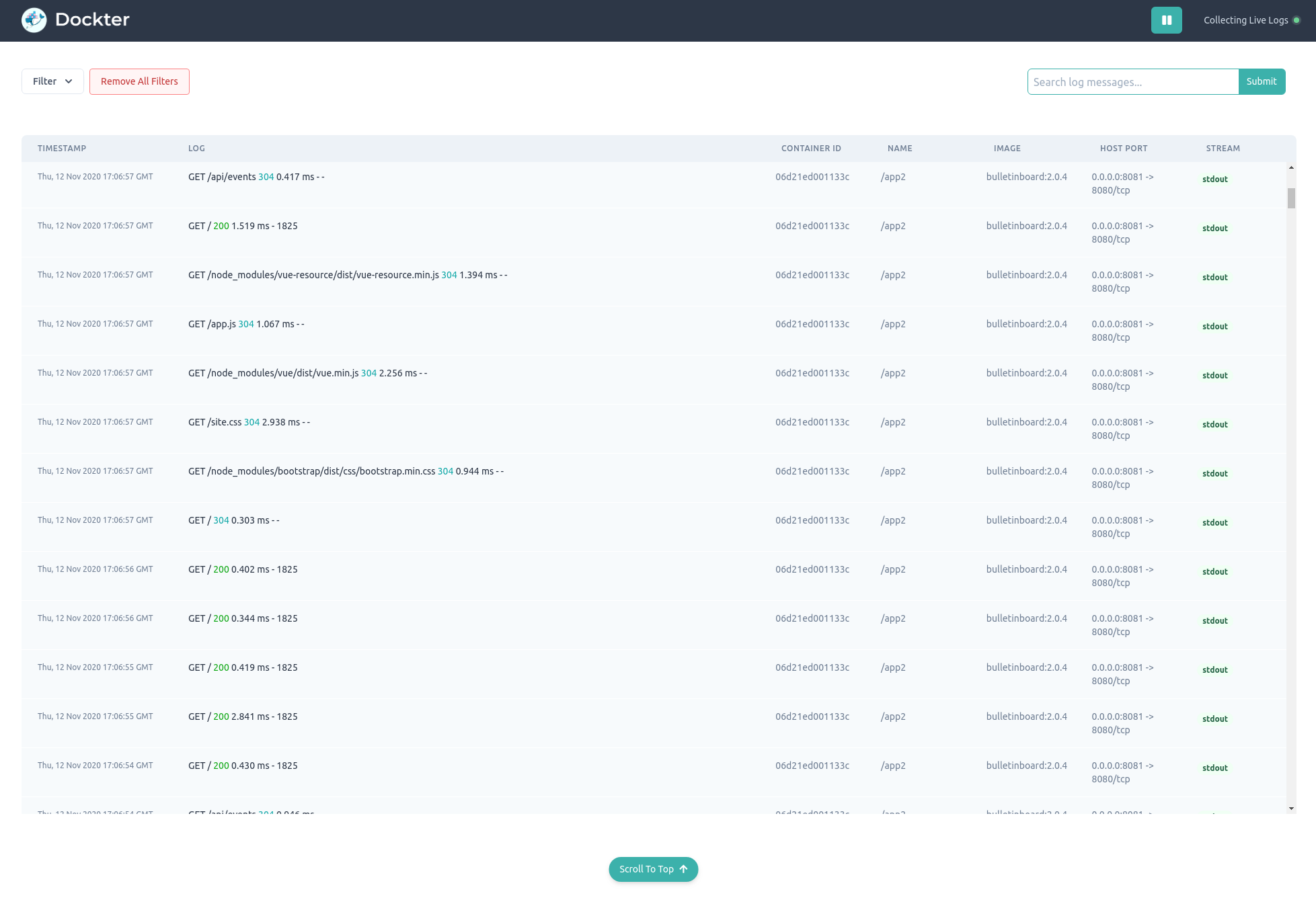Image resolution: width=1316 pixels, height=902 pixels.
Task: Click the TIMESTAMP column header
Action: click(62, 149)
